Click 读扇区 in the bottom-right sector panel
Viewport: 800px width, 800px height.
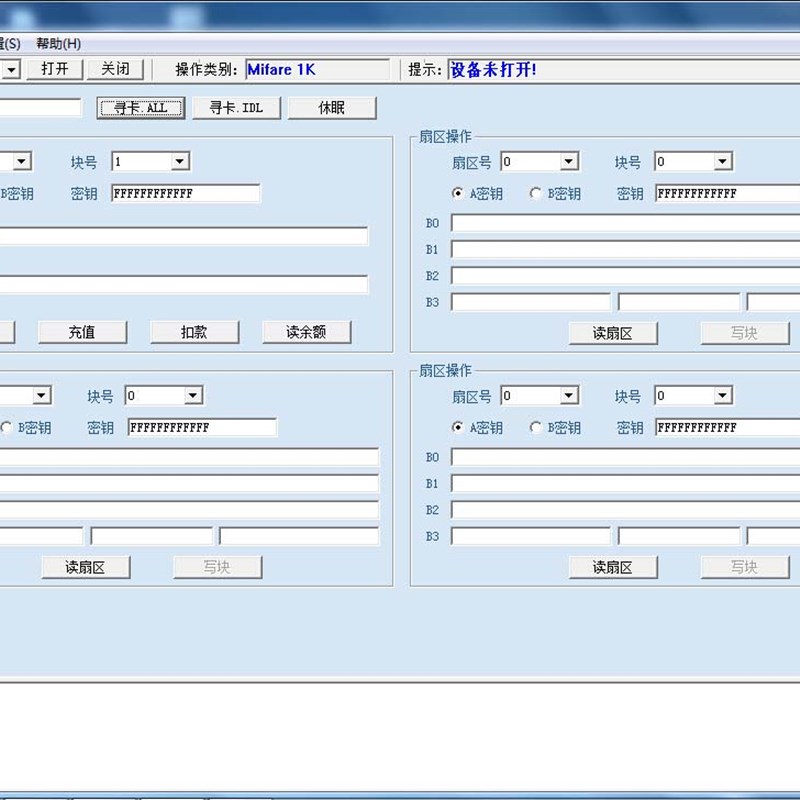tap(612, 567)
